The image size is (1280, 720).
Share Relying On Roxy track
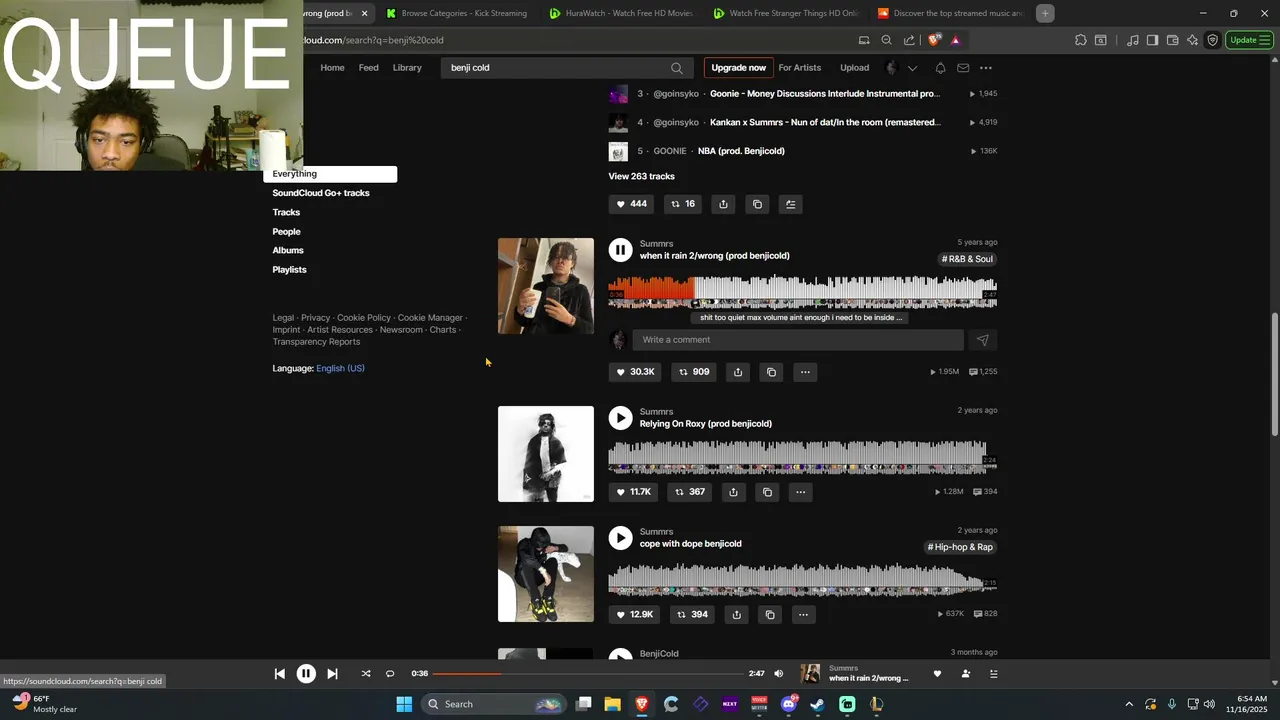tap(733, 492)
